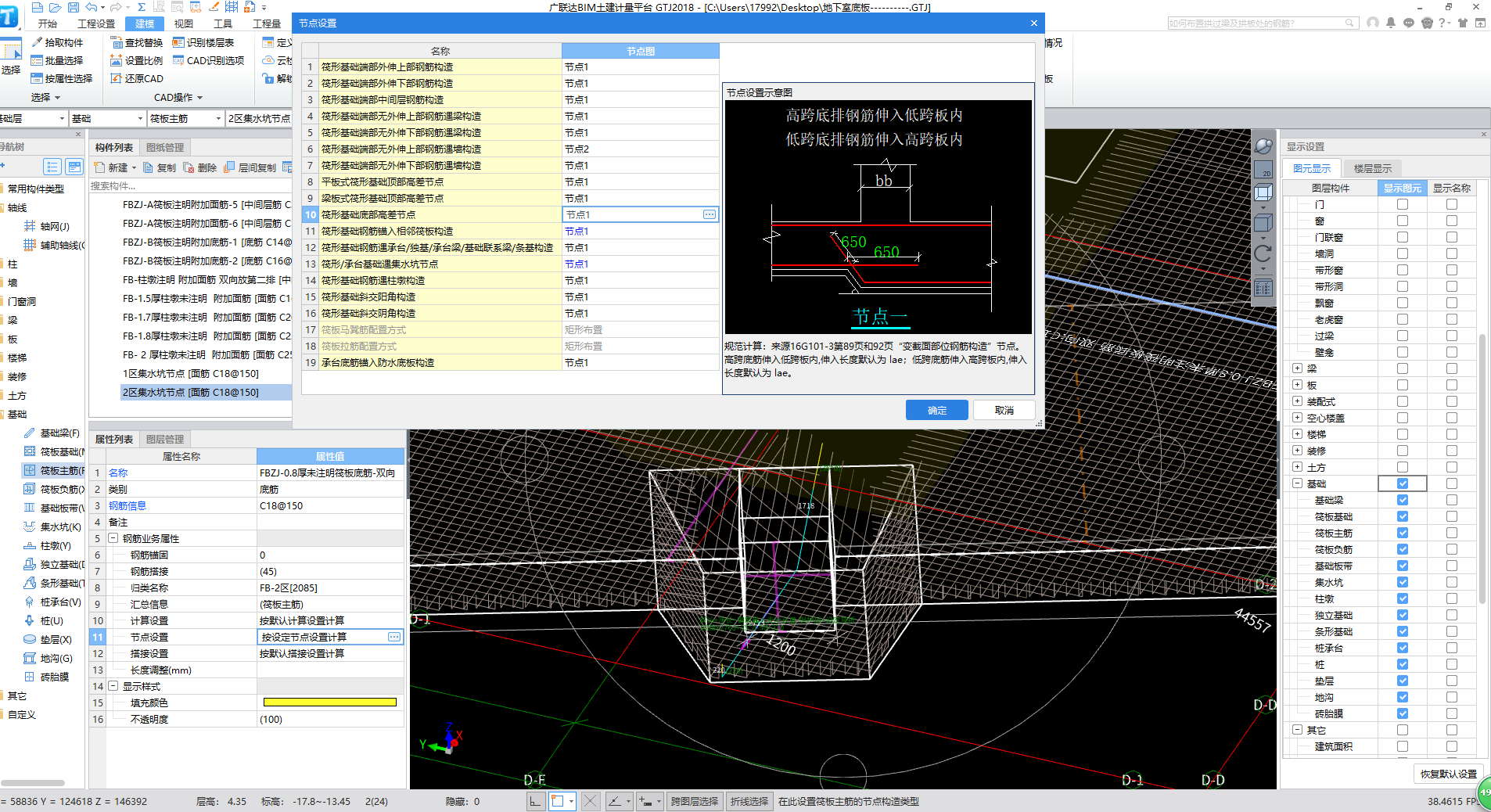The height and width of the screenshot is (812, 1491).
Task: Toggle 显示图元 checkbox for 建筑面积
Action: click(x=1402, y=746)
